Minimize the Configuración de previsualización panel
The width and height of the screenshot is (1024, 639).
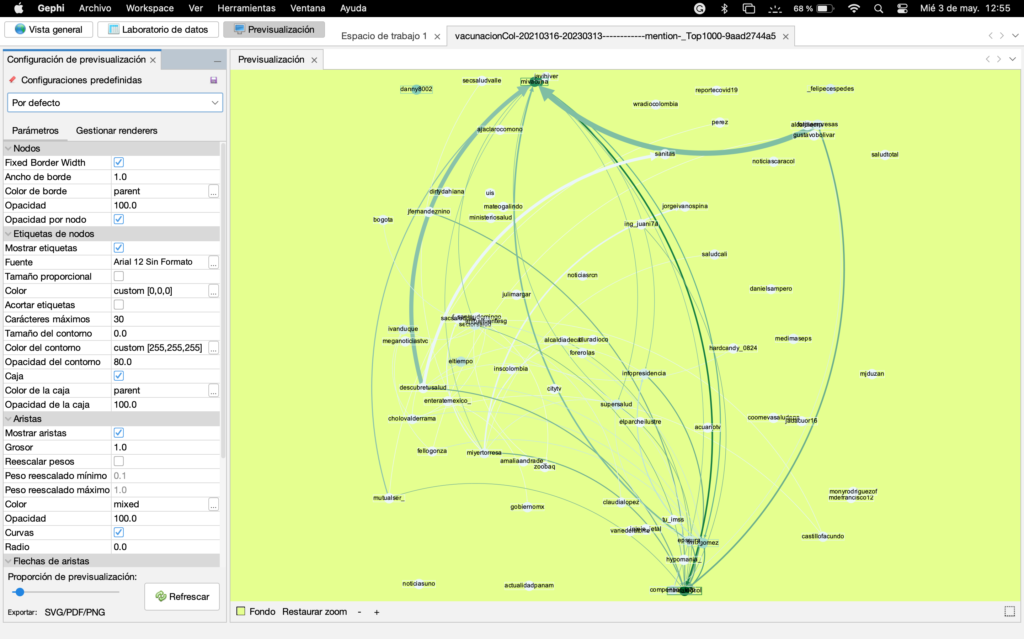(x=217, y=61)
